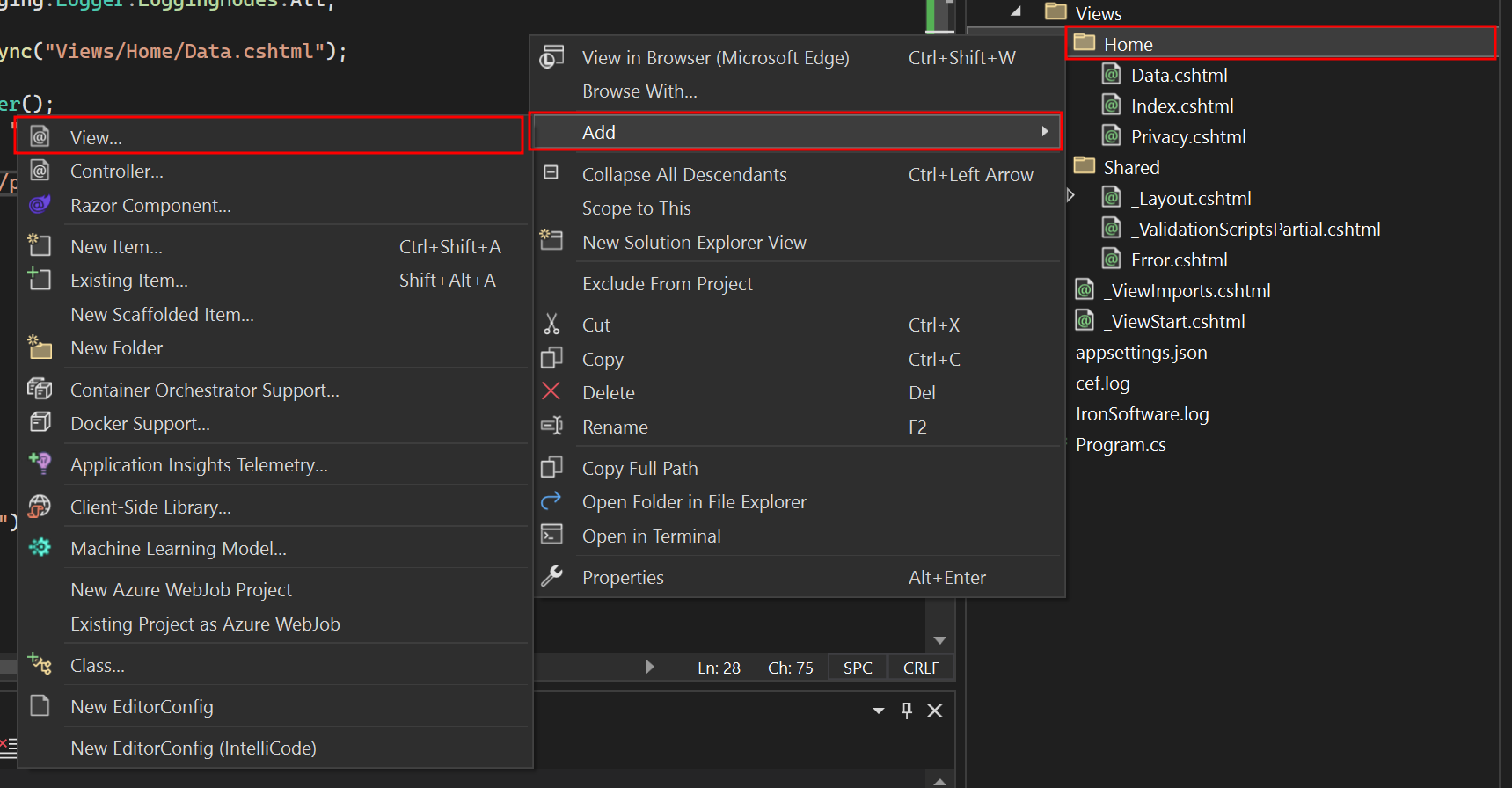Click the New EditorConfig file icon
1512x788 pixels.
[x=40, y=705]
